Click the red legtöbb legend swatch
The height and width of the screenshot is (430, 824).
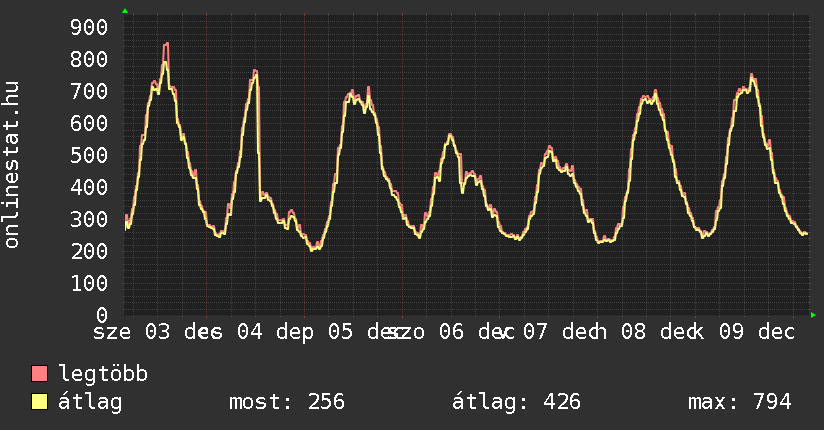(40, 375)
